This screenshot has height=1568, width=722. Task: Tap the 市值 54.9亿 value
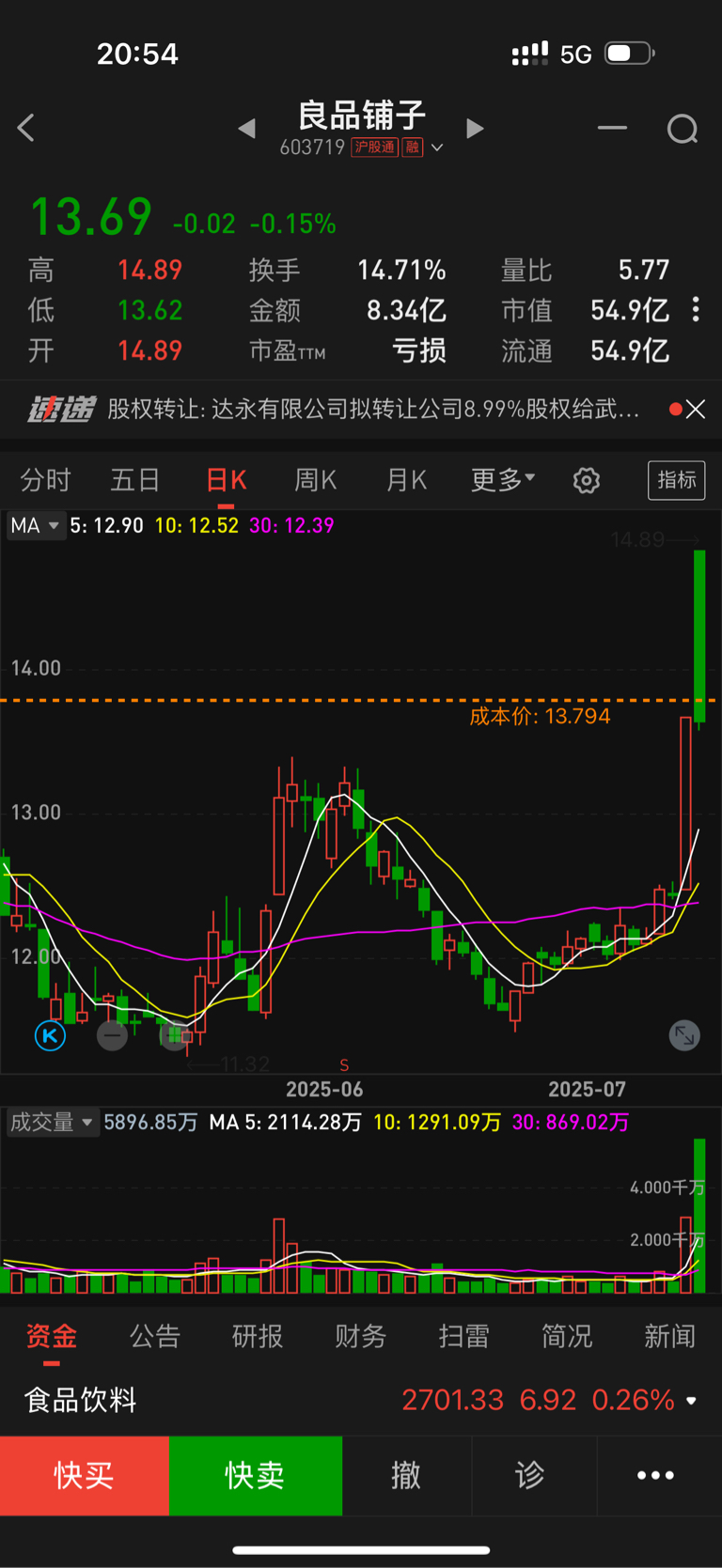[630, 311]
